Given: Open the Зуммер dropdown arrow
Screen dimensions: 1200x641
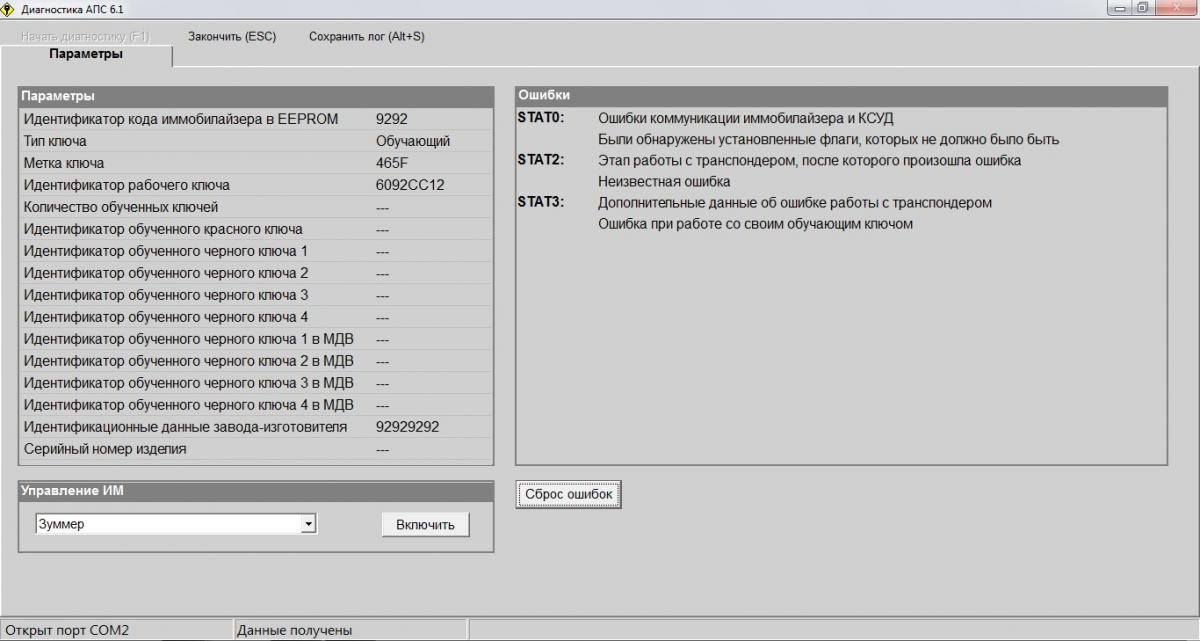Looking at the screenshot, I should [x=308, y=524].
